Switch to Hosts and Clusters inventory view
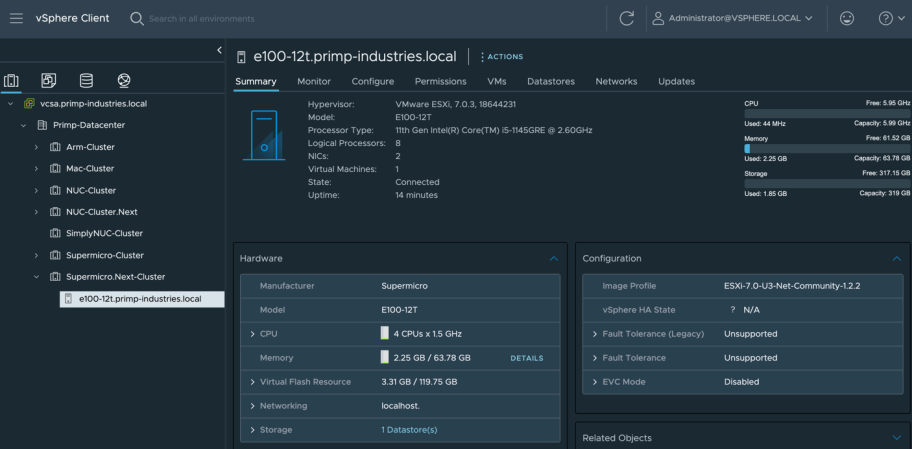Screen dimensions: 912x449 click(x=11, y=80)
